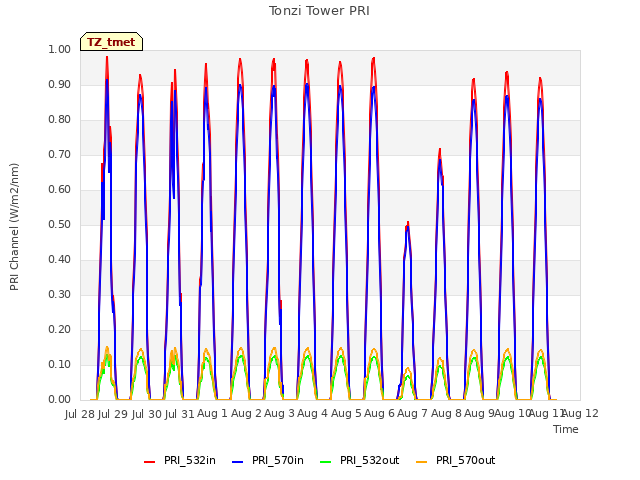
Task: Click the 0.10 y-axis tick label
Action: pos(60,364)
